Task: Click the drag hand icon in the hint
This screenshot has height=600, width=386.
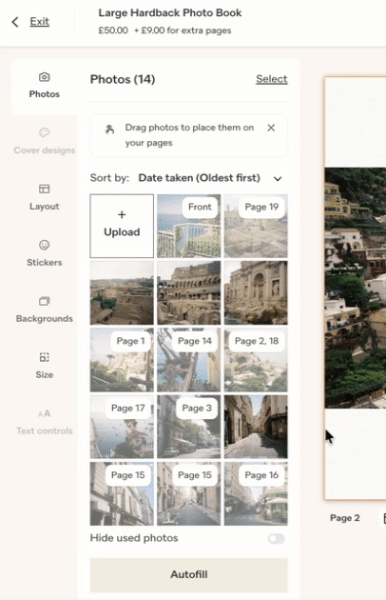Action: click(110, 130)
